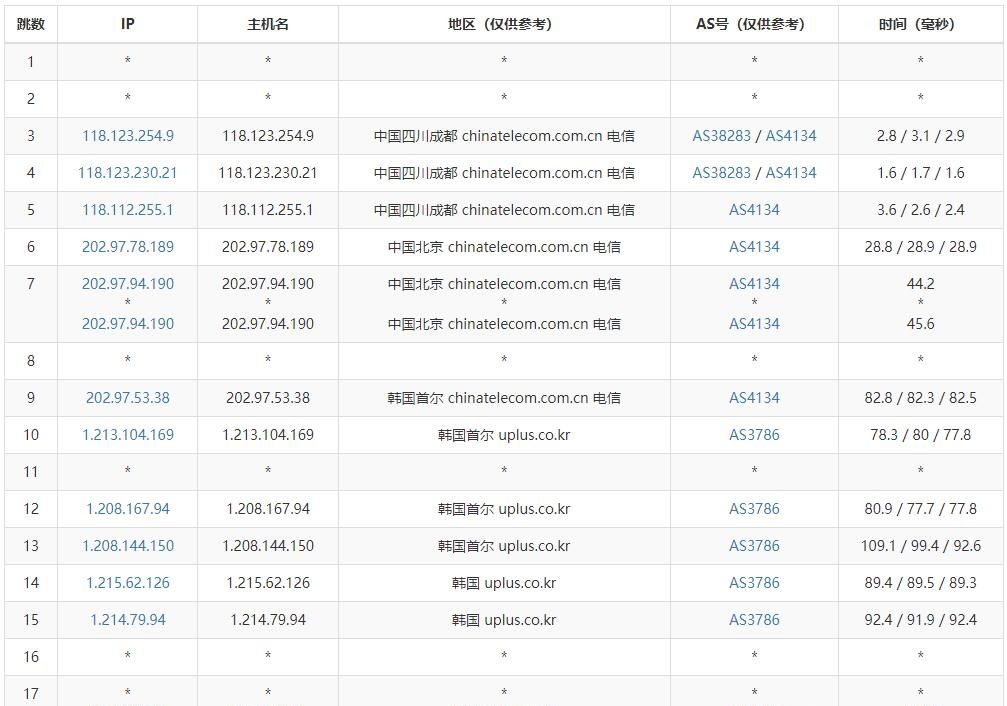1007x706 pixels.
Task: Click hop number 1 in the 跳数 column
Action: pos(31,62)
